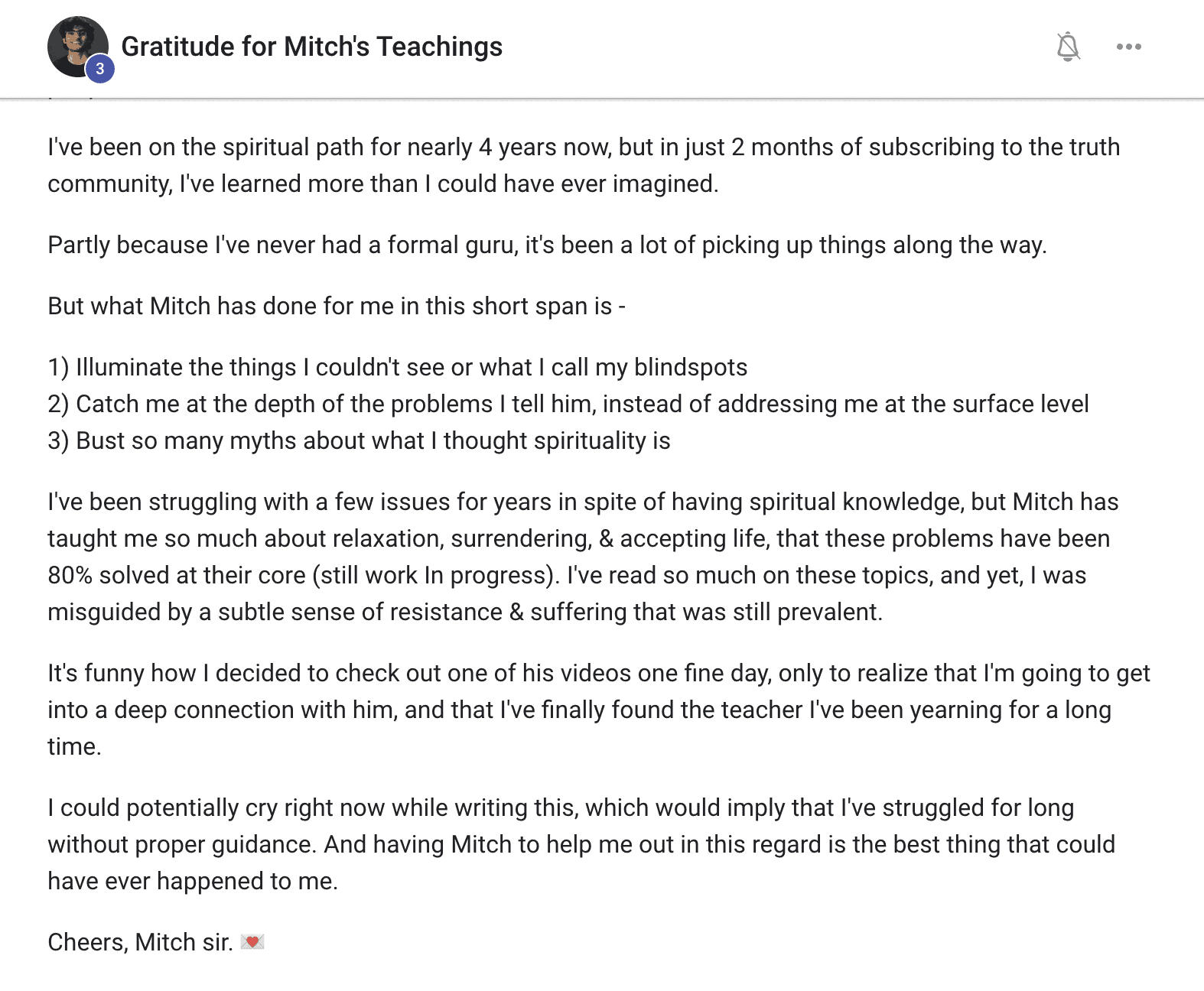Click the text '(still work In progress)'
This screenshot has height=991, width=1204.
[x=433, y=575]
